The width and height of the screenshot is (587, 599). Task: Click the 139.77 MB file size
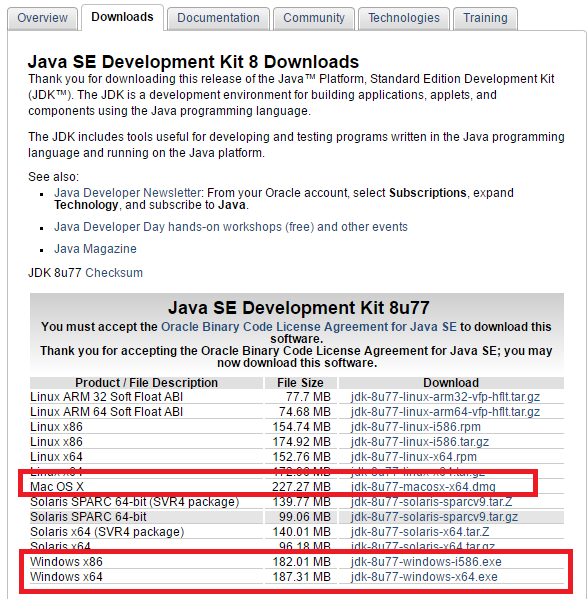point(301,502)
